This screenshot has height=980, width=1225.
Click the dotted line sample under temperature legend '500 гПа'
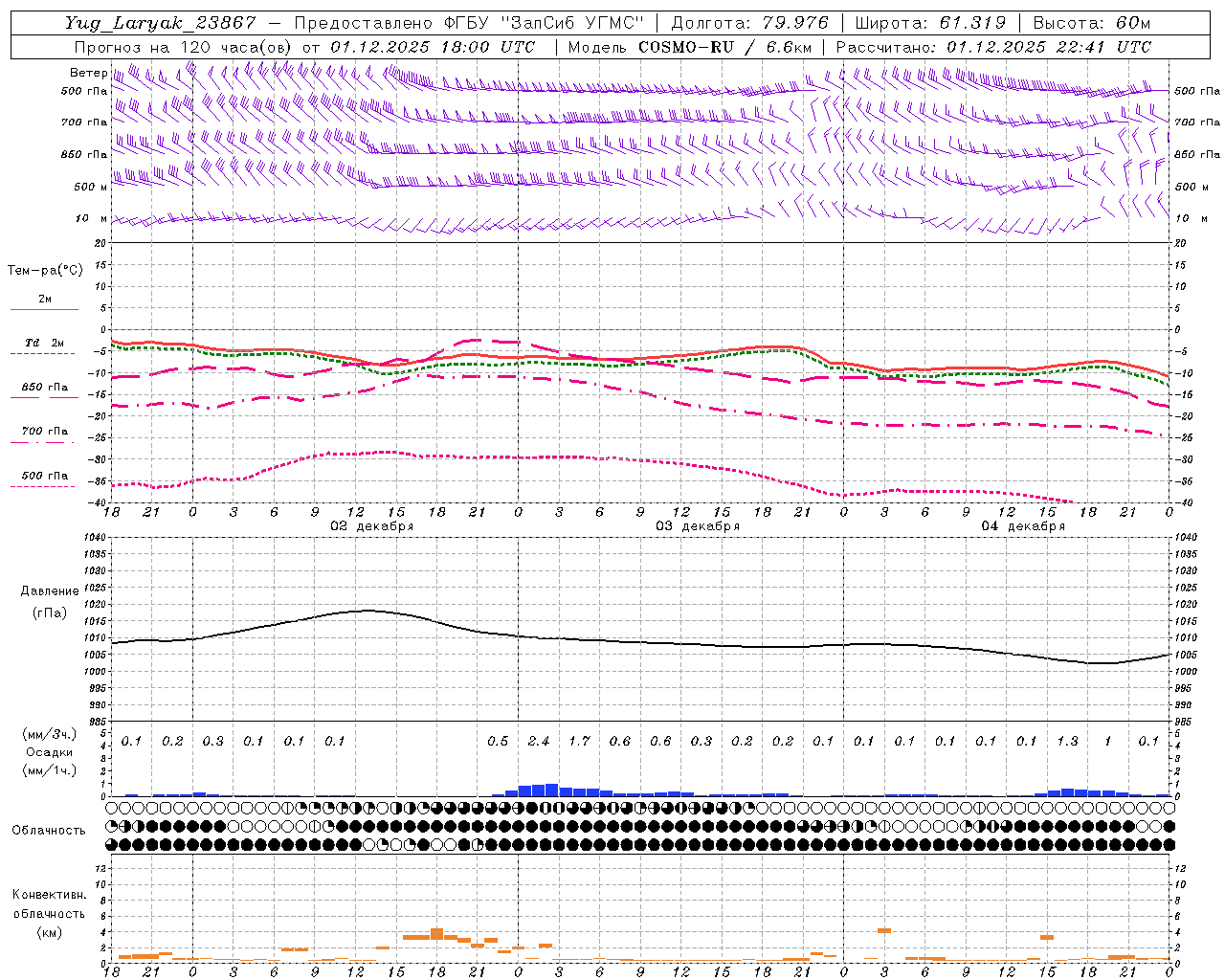tap(44, 487)
